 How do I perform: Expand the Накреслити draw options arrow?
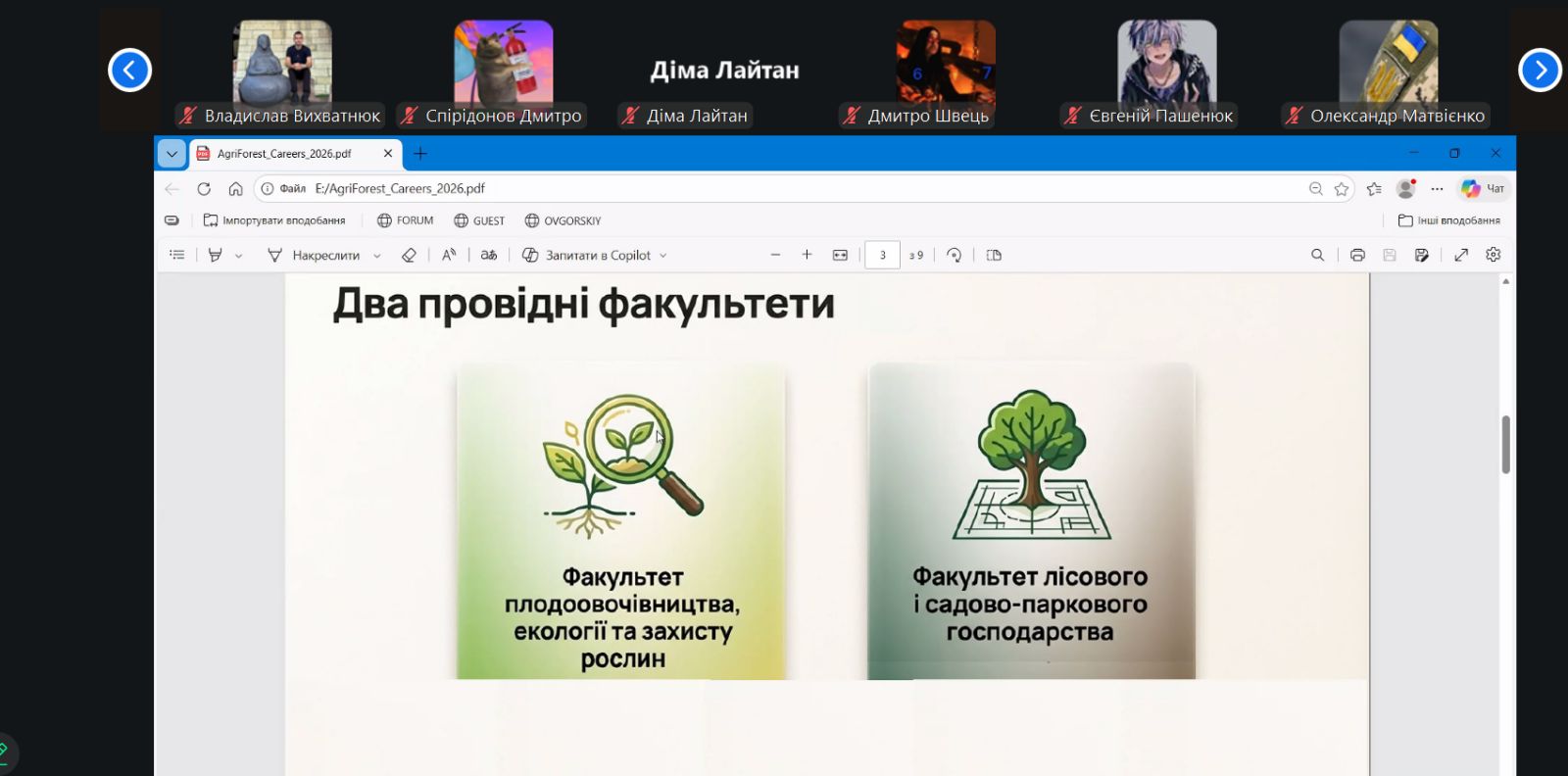377,256
